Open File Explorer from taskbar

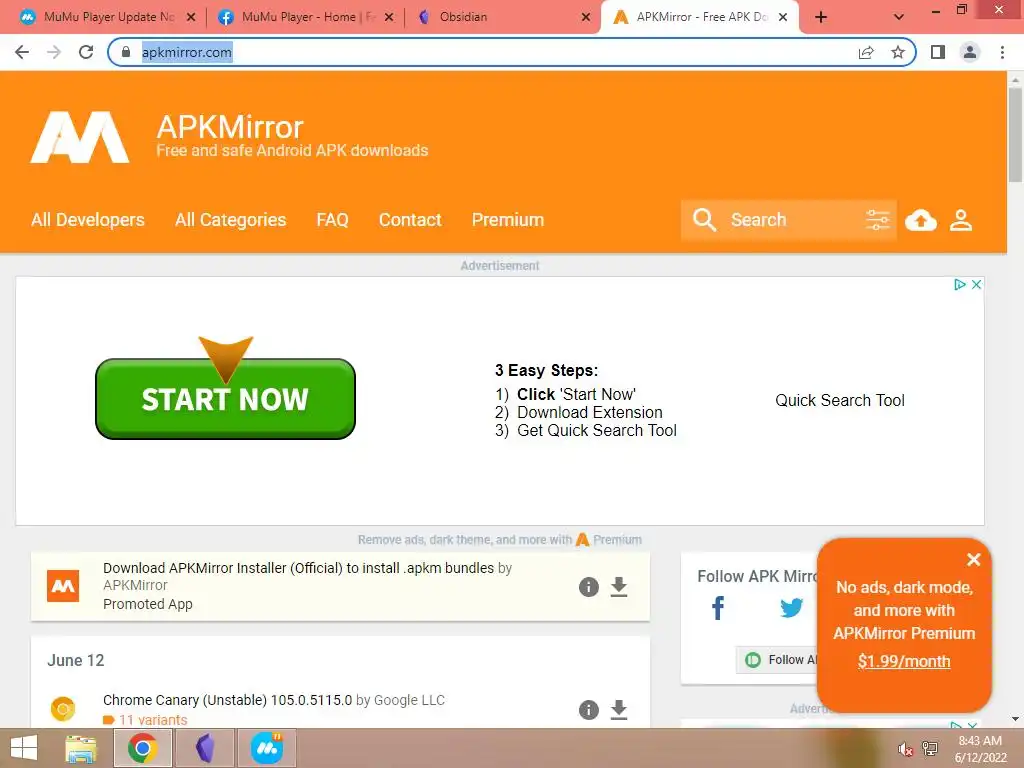point(81,748)
